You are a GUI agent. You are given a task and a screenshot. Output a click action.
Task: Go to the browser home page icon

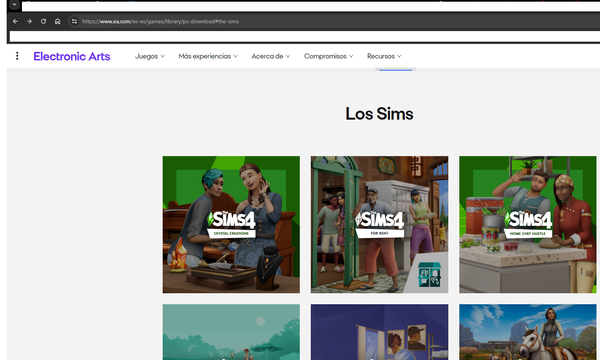tap(57, 21)
